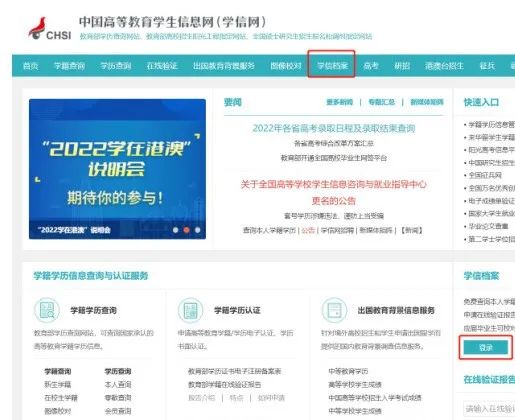Image resolution: width=515 pixels, height=420 pixels.
Task: Select the third carousel dot indicator
Action: click(198, 230)
